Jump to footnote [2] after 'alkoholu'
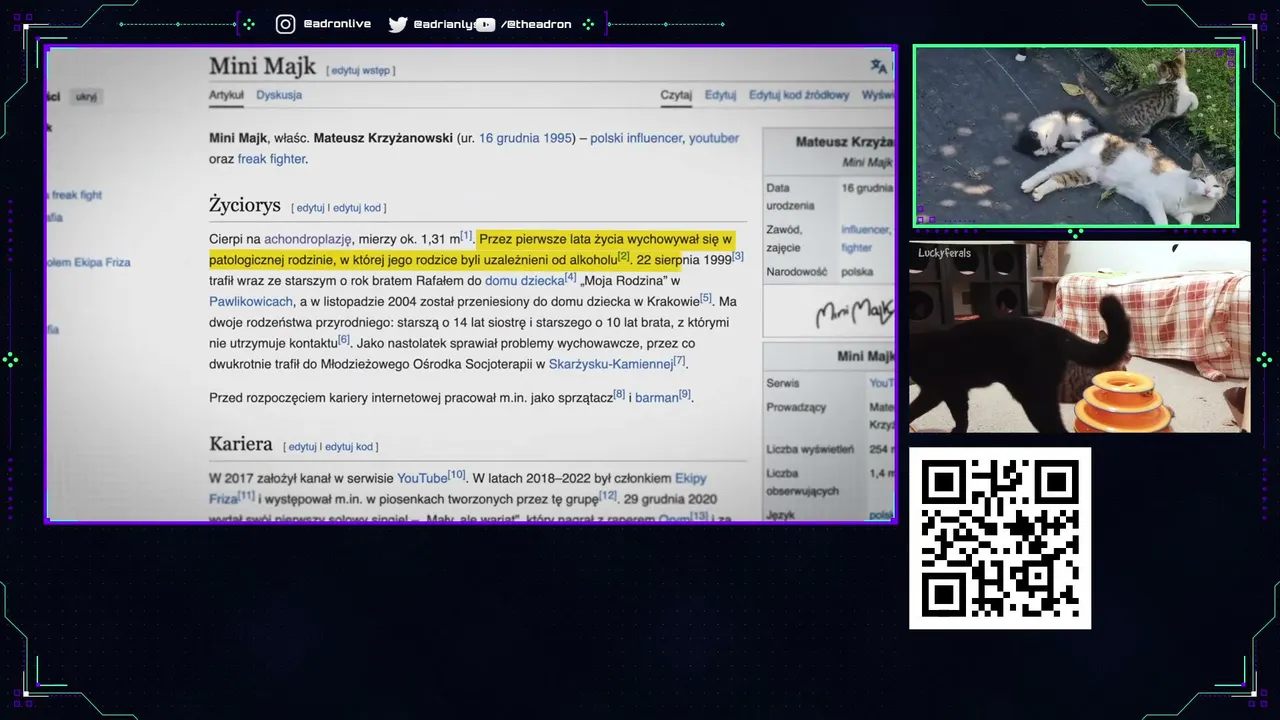This screenshot has height=720, width=1280. [x=624, y=257]
